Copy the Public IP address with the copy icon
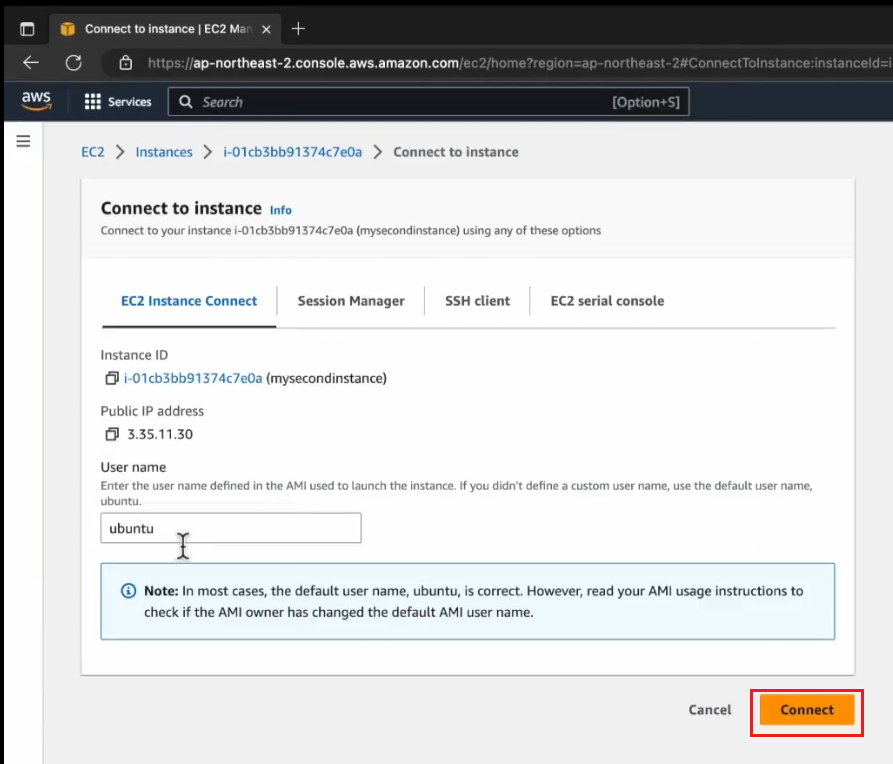The height and width of the screenshot is (764, 893). point(112,434)
